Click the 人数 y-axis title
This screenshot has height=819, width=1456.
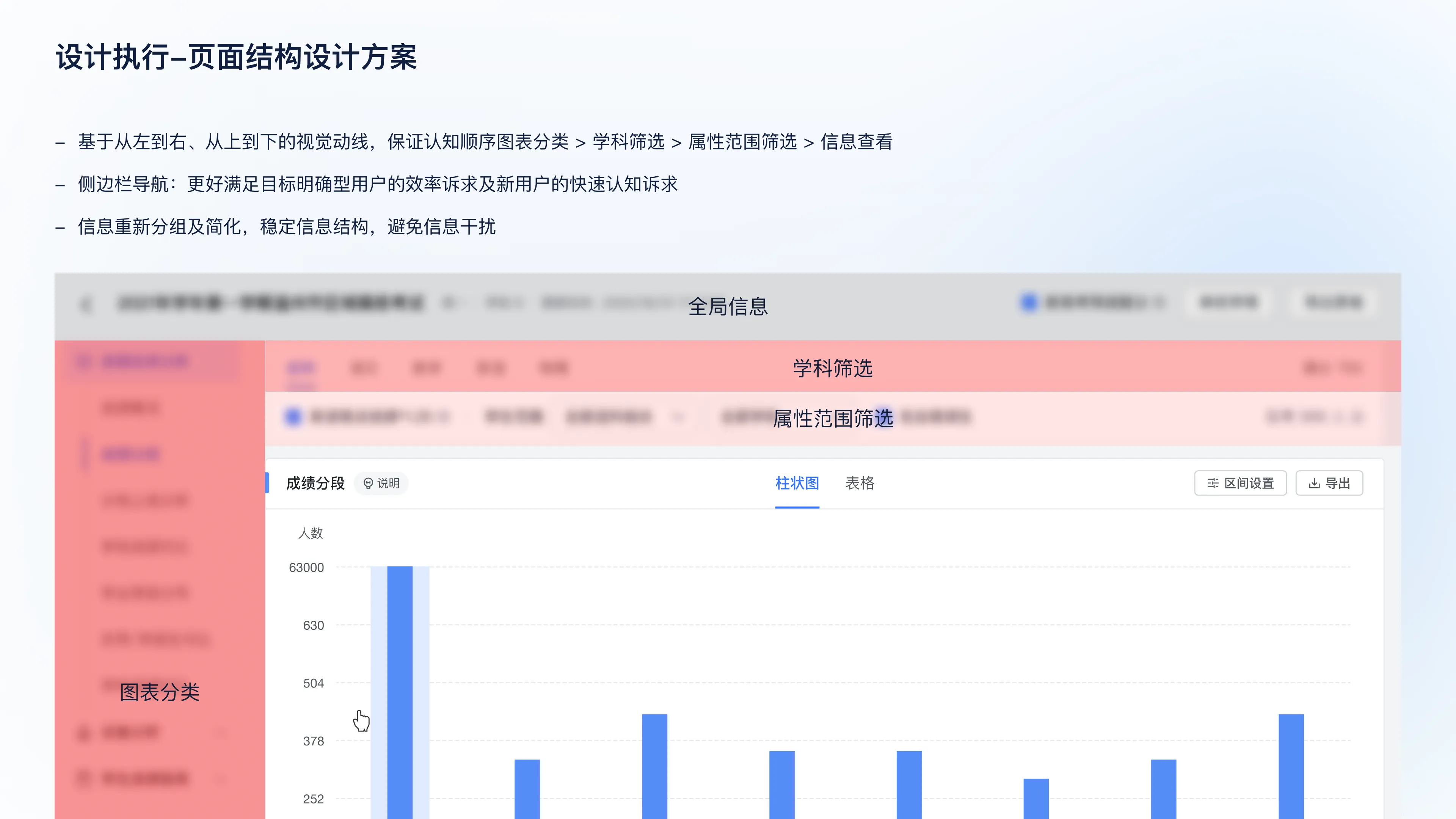tap(310, 533)
